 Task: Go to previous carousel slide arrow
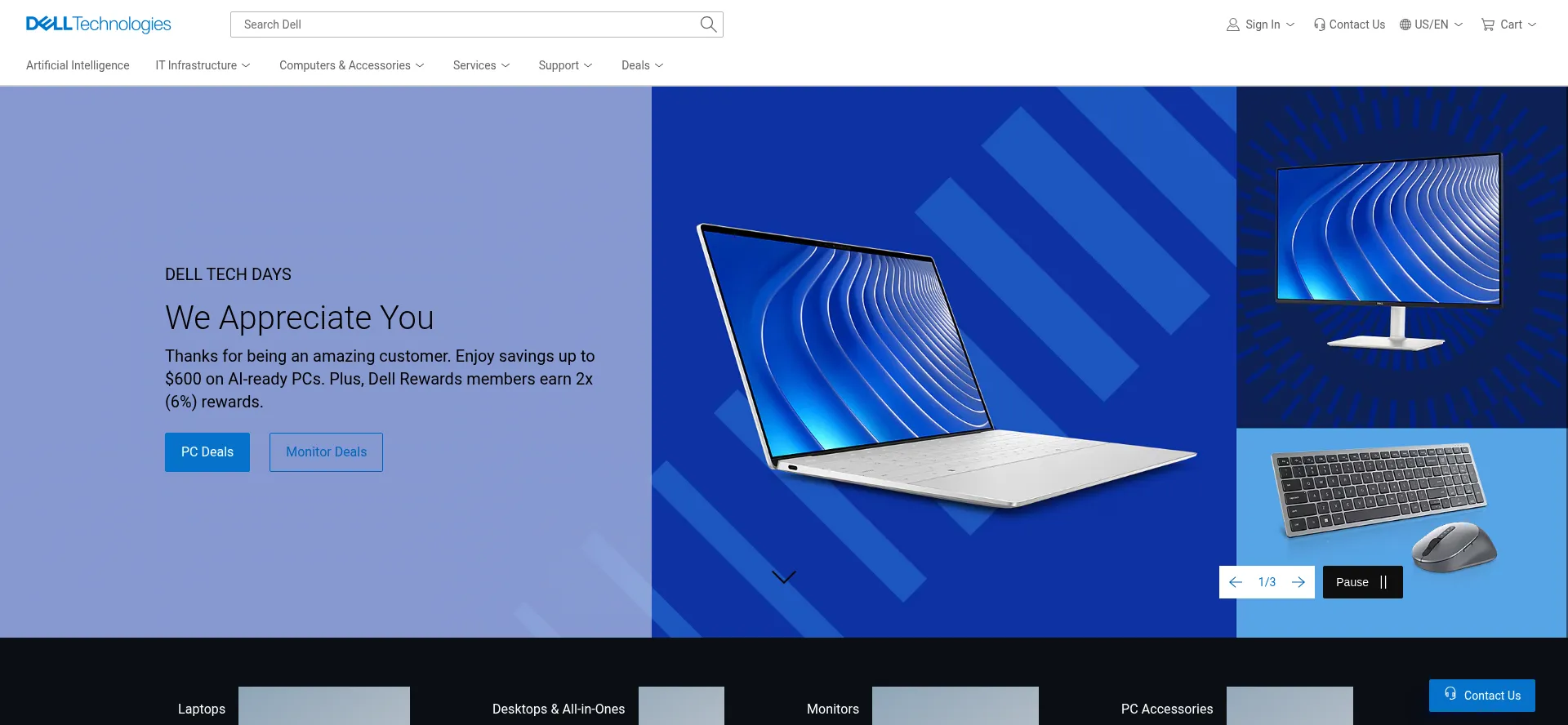pos(1236,582)
